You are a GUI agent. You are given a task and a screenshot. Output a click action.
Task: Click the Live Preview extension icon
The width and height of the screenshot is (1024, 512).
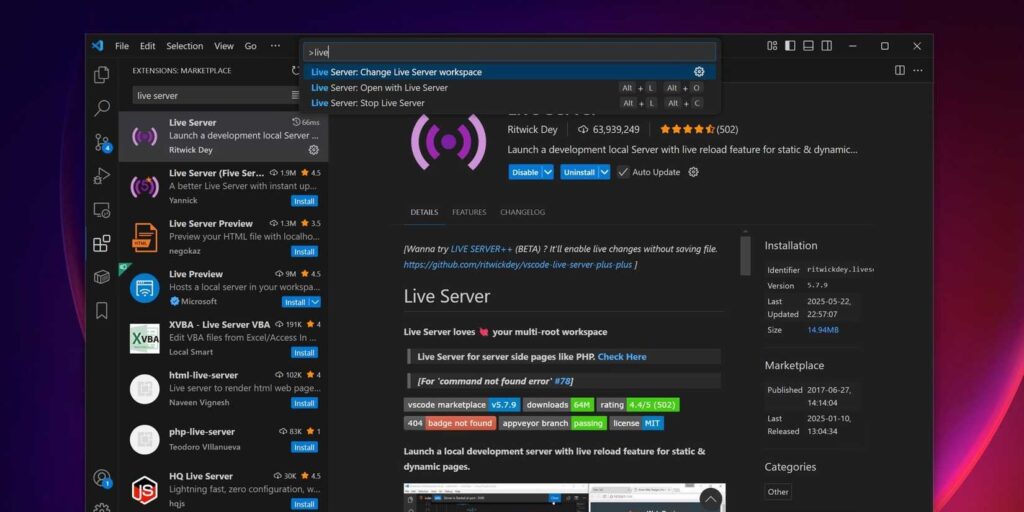(144, 288)
